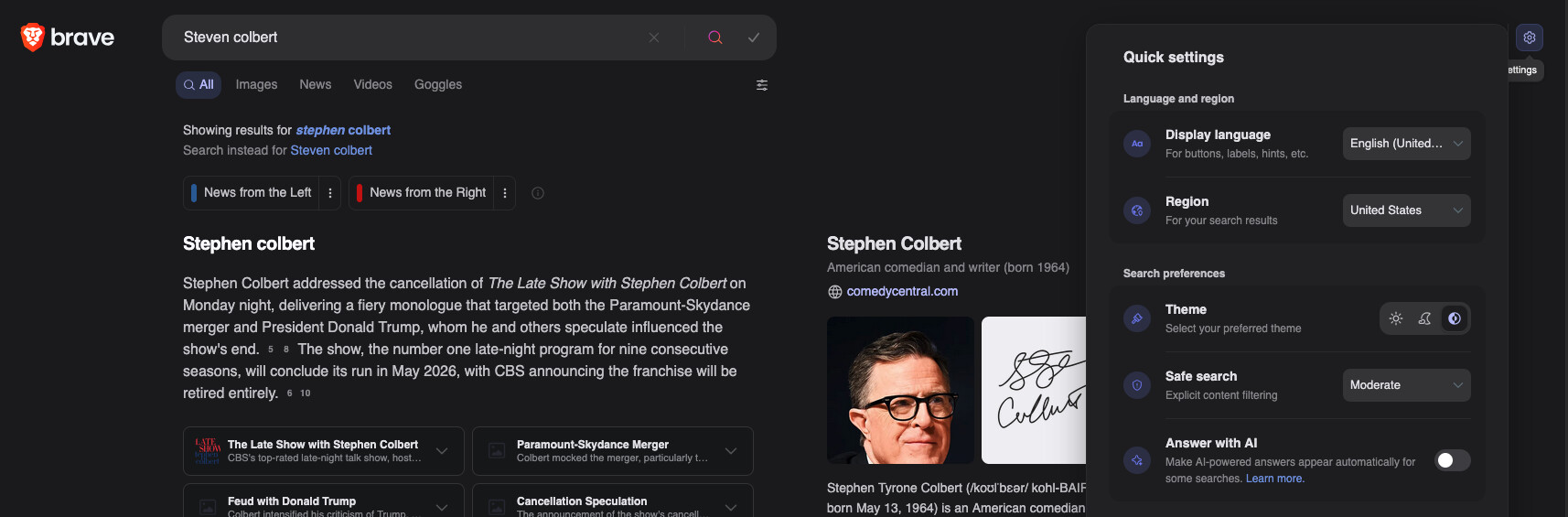Image resolution: width=1568 pixels, height=517 pixels.
Task: Select the system auto theme icon
Action: [1455, 318]
